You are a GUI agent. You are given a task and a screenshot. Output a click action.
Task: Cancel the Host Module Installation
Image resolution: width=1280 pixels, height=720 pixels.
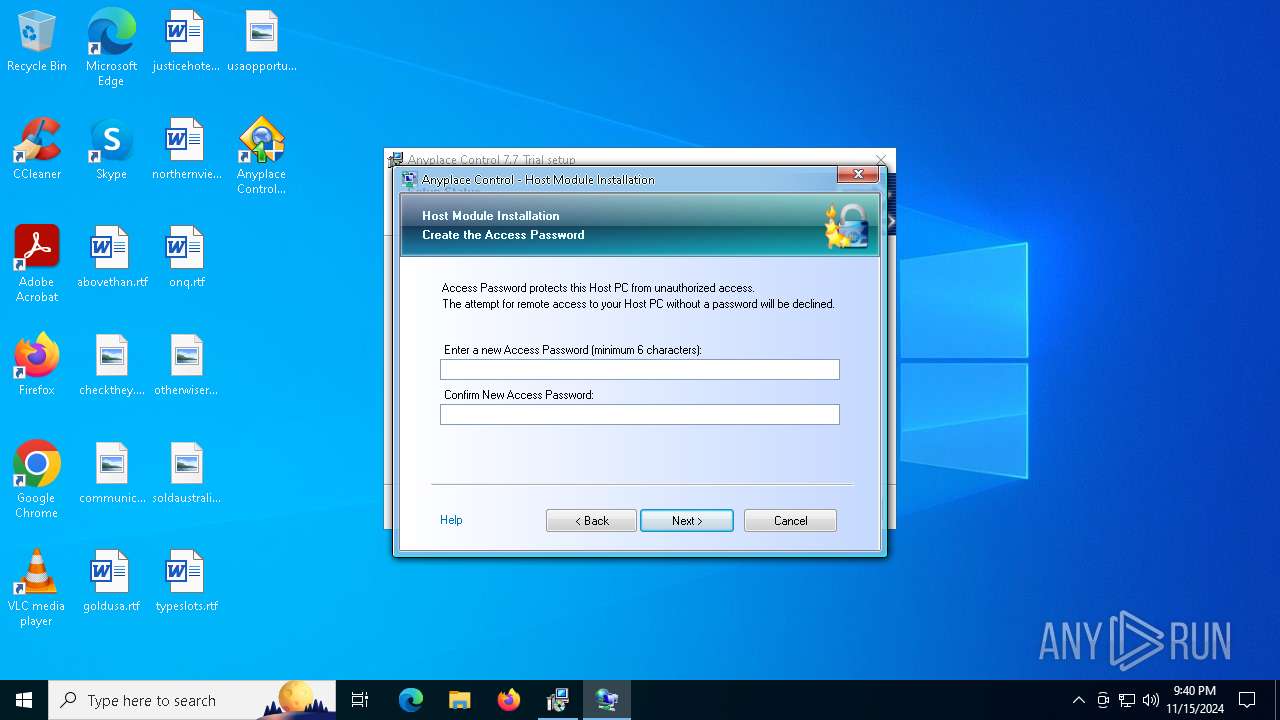790,521
